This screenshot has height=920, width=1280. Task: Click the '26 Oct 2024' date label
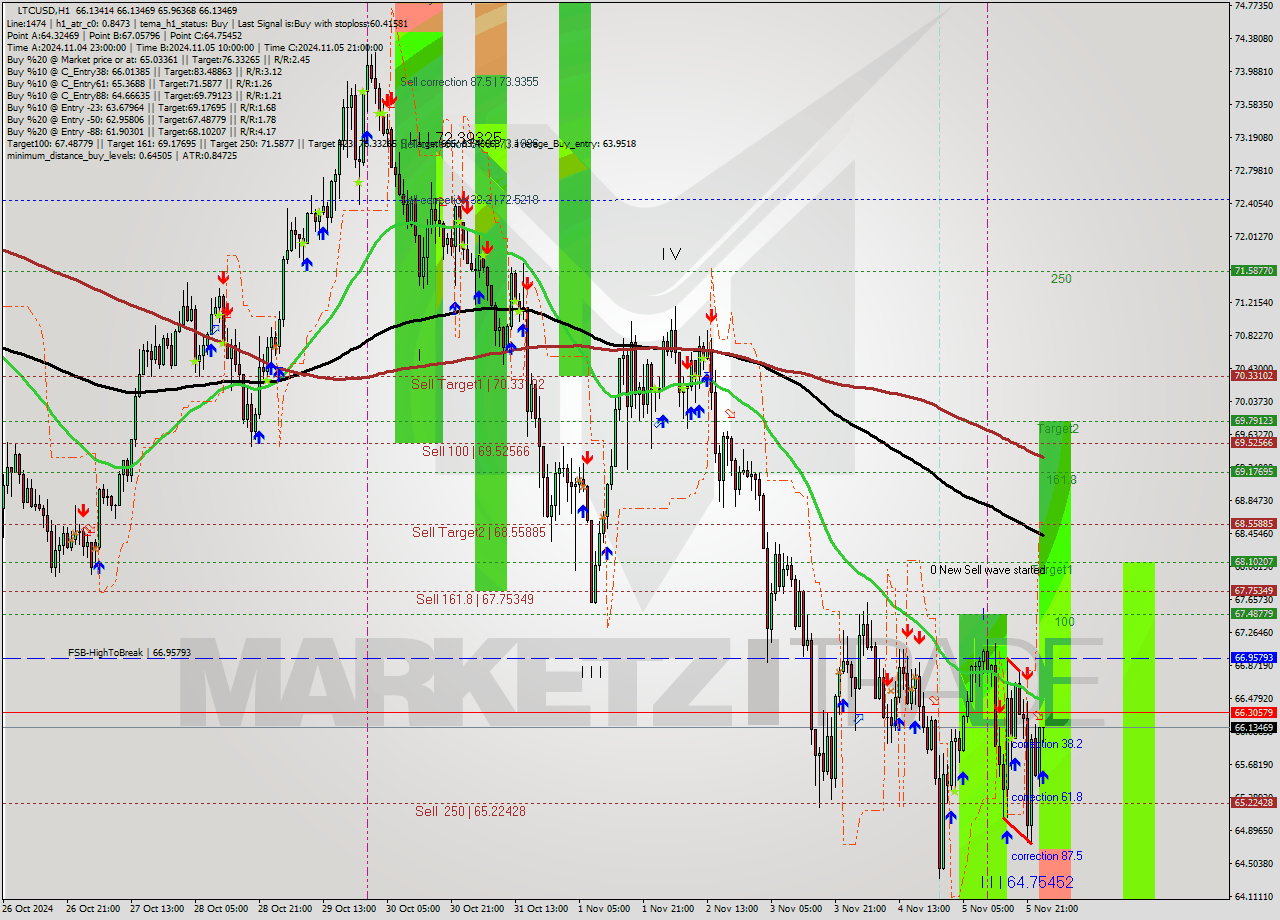pyautogui.click(x=27, y=909)
